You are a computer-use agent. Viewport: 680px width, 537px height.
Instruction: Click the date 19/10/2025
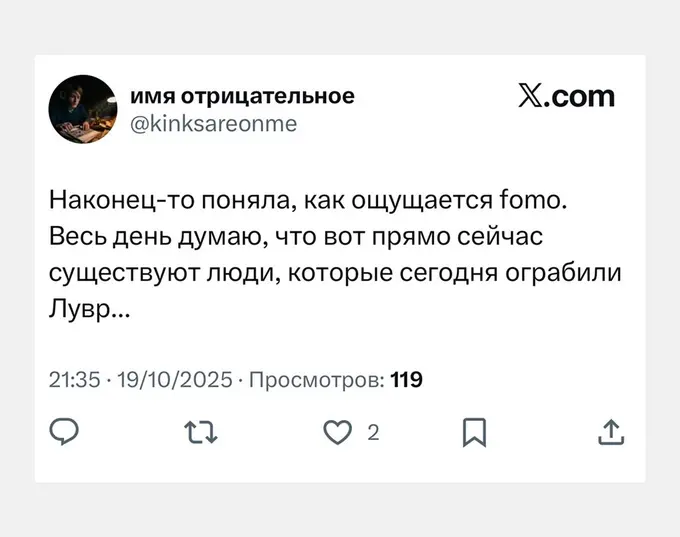[174, 380]
